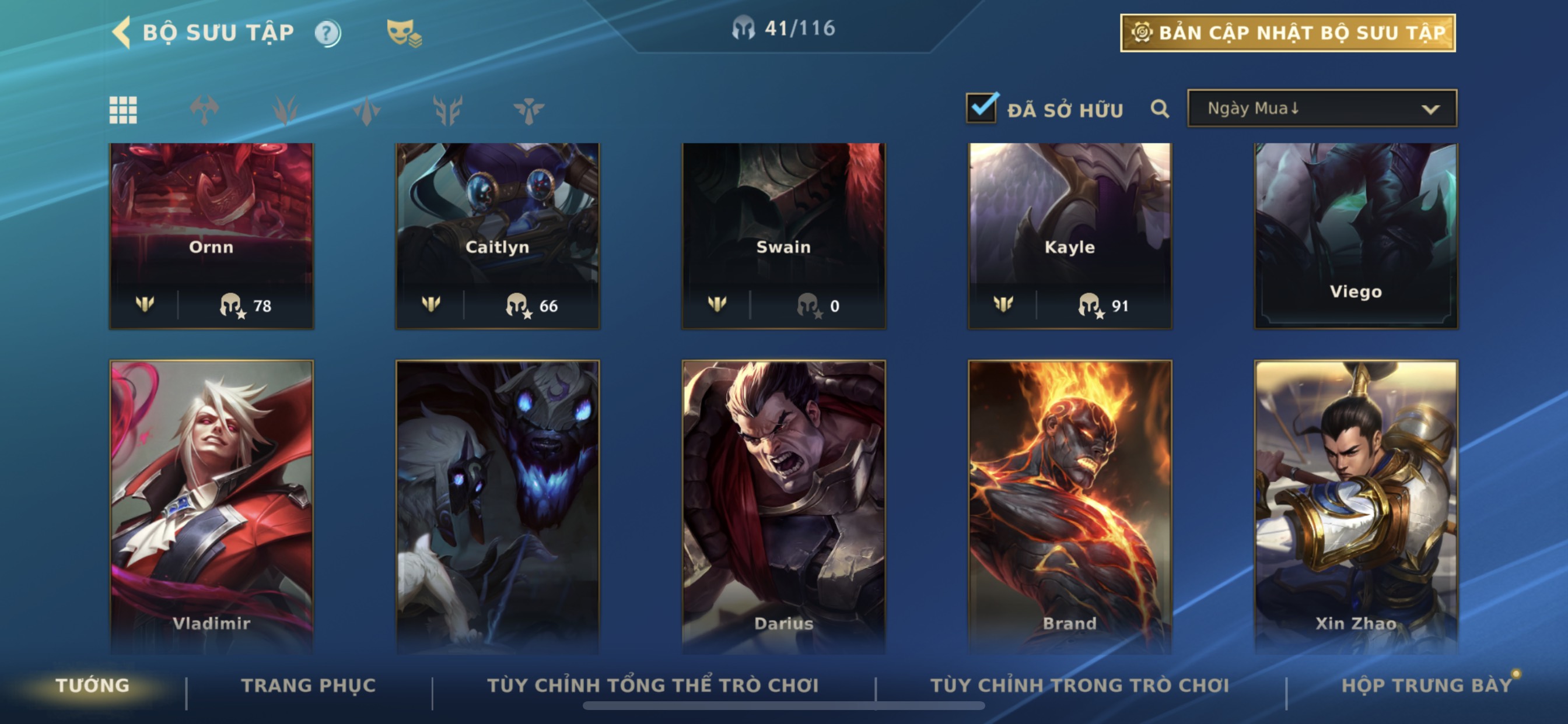Image resolution: width=1568 pixels, height=724 pixels.
Task: Expand the Ngày Mua sort dropdown
Action: [x=1322, y=108]
